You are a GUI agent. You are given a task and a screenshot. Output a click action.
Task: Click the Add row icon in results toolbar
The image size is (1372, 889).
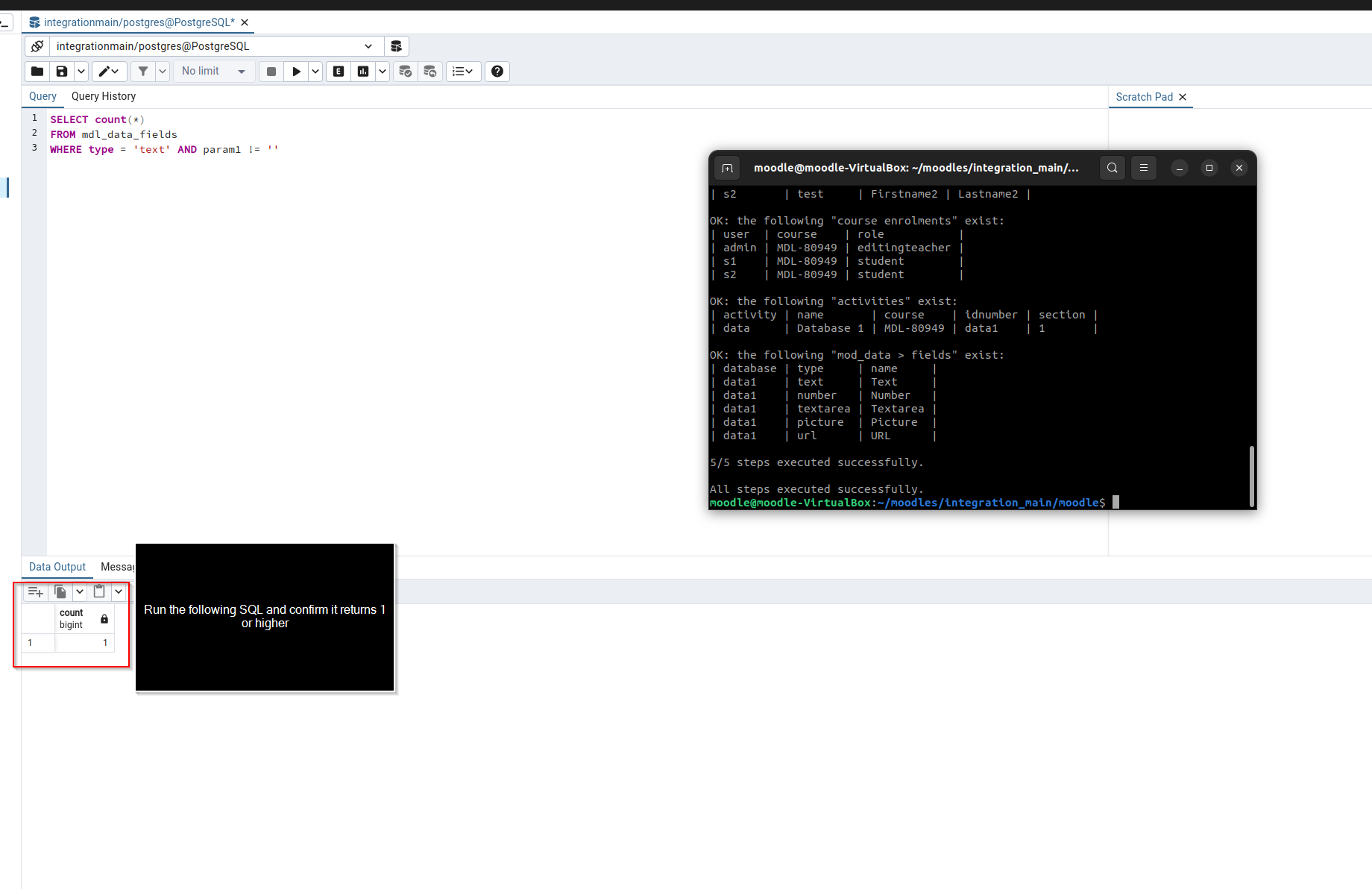(x=36, y=592)
